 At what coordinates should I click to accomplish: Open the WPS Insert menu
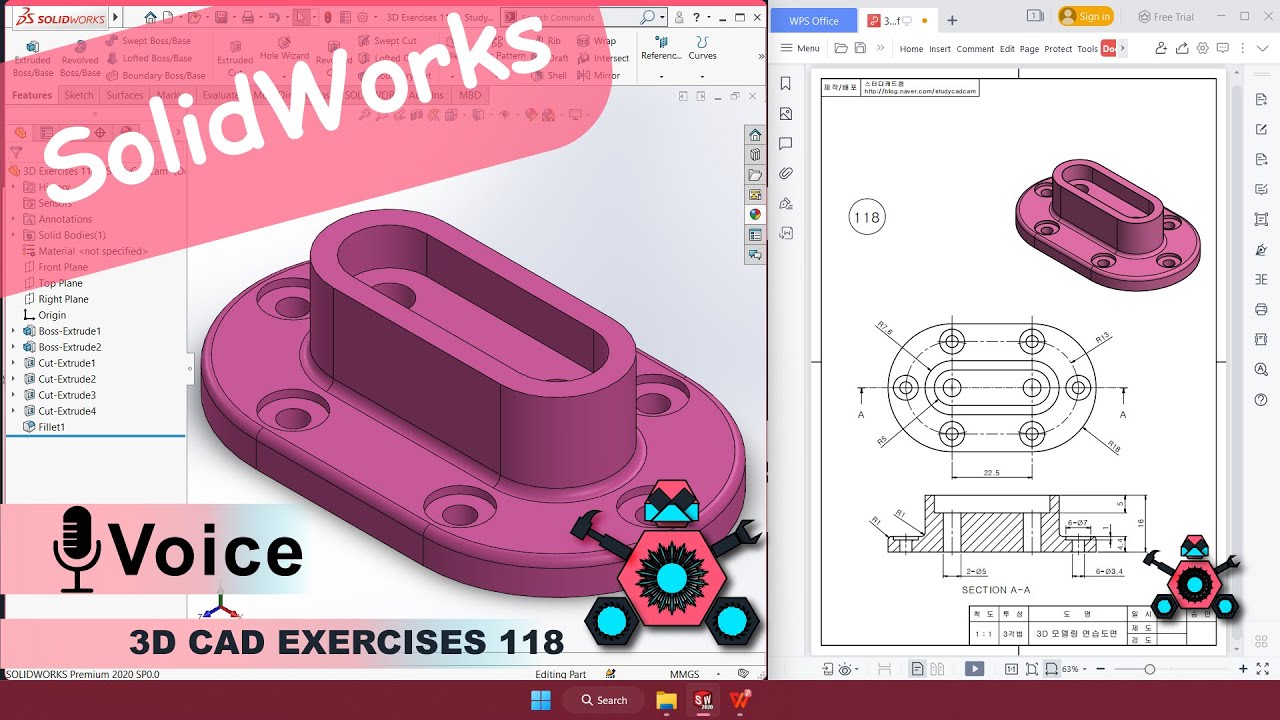(x=940, y=48)
